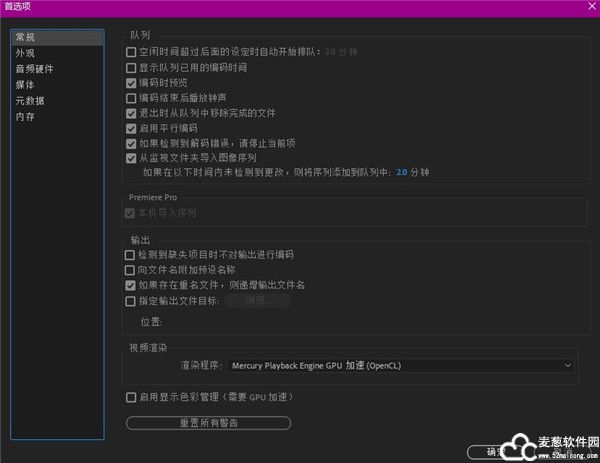The height and width of the screenshot is (463, 600).
Task: Go to the 元数据 preferences section
Action: coord(30,101)
